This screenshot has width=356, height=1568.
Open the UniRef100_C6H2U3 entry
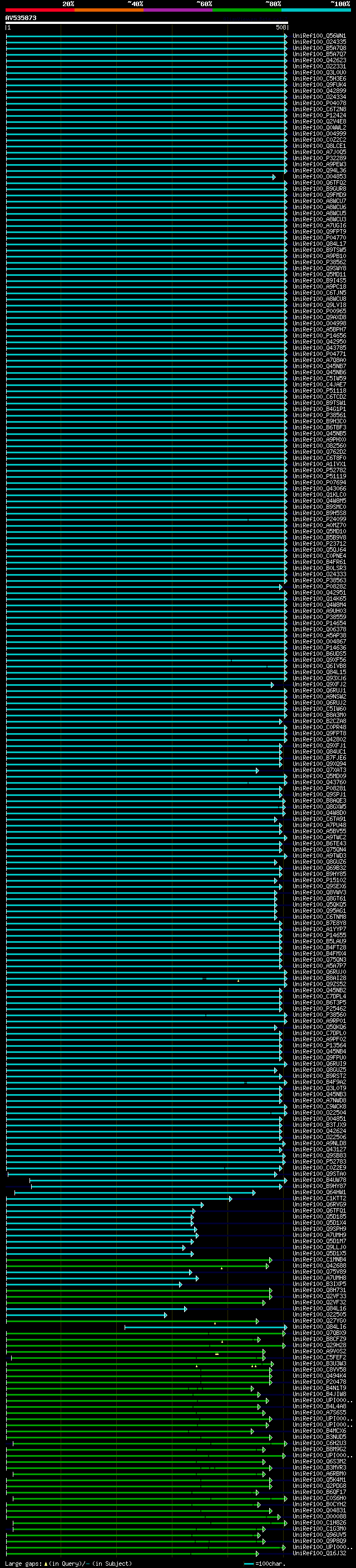click(x=319, y=1443)
